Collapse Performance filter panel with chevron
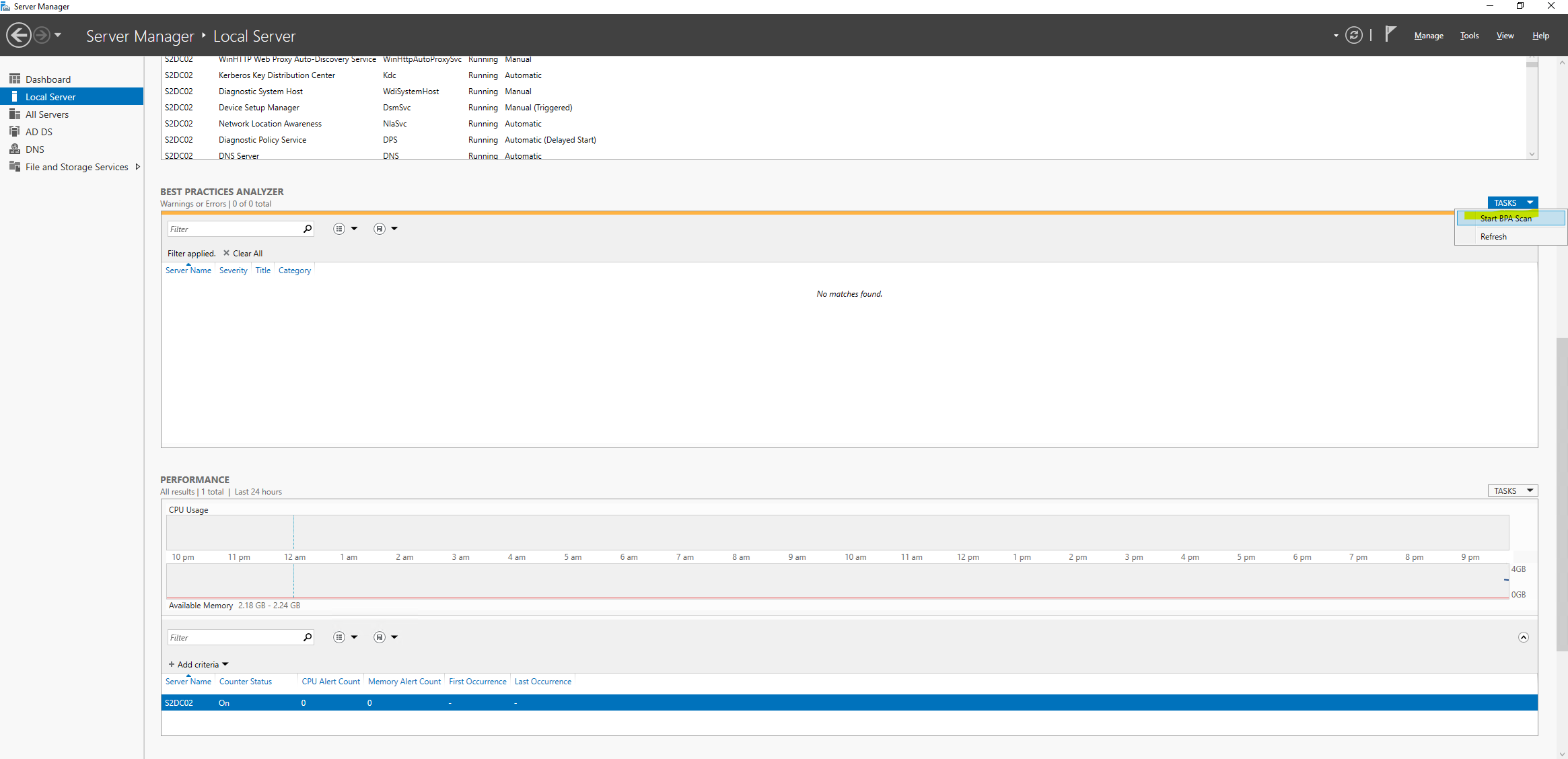 (1523, 637)
